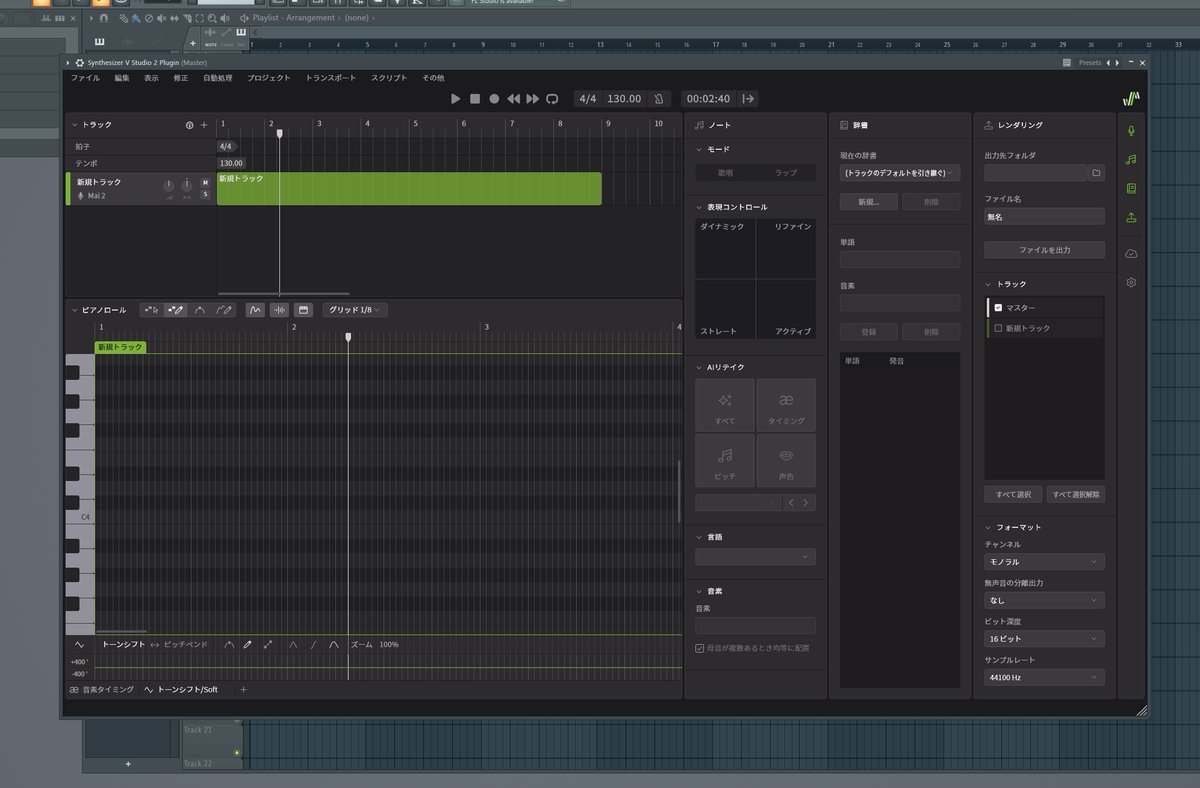Select the note pencil tool in piano roll
The height and width of the screenshot is (788, 1200).
click(176, 310)
